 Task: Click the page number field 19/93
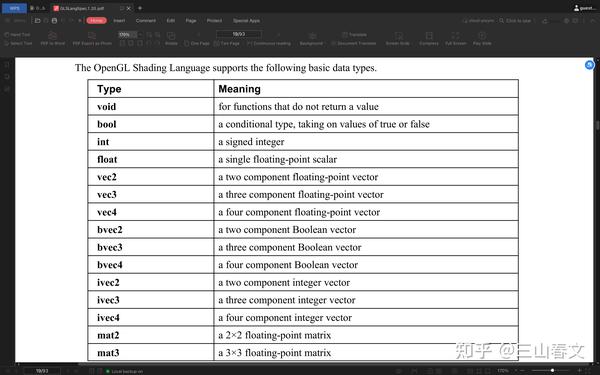239,34
